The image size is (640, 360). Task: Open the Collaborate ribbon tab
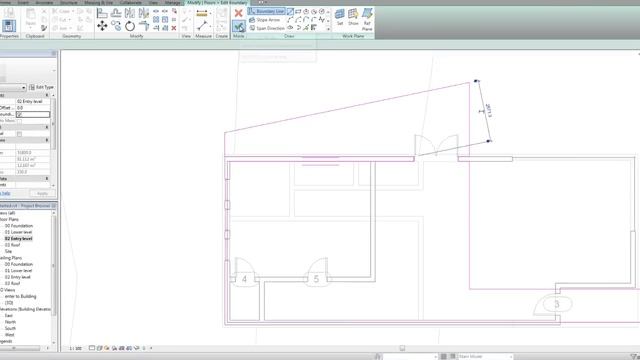coord(131,3)
